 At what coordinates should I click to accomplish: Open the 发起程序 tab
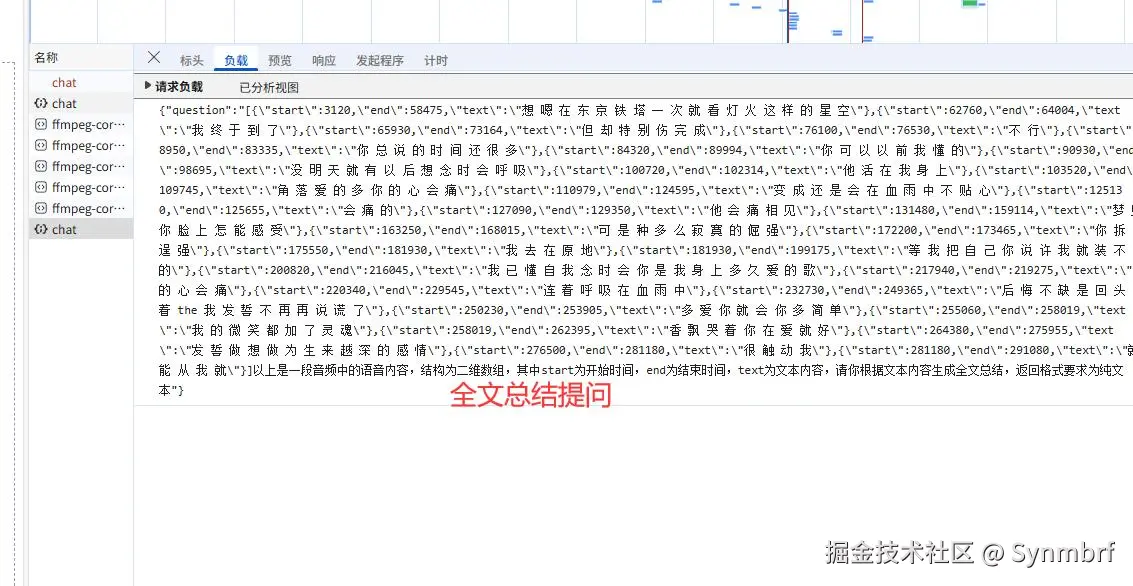(x=377, y=59)
